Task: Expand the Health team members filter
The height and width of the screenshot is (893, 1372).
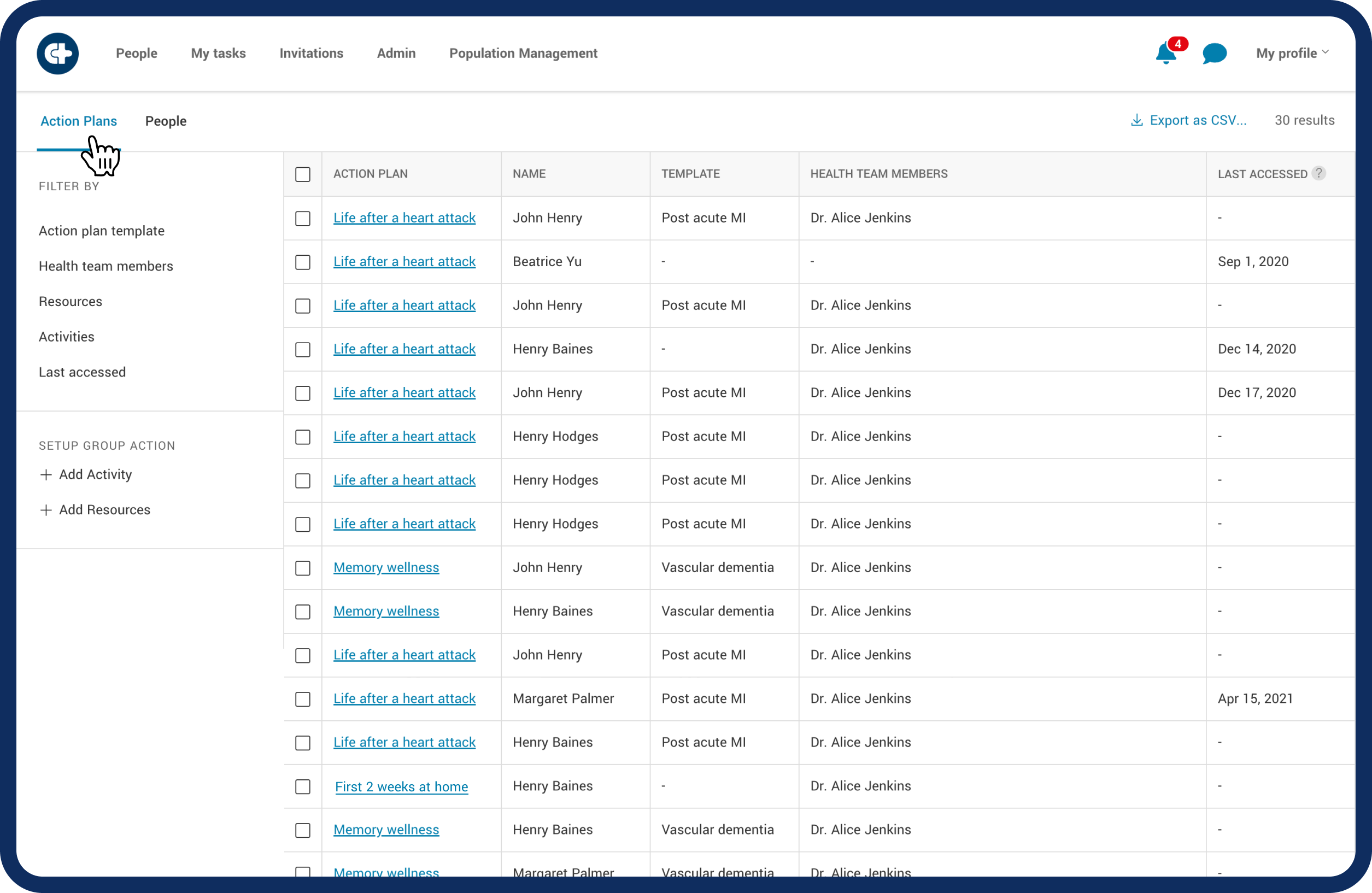Action: tap(105, 266)
